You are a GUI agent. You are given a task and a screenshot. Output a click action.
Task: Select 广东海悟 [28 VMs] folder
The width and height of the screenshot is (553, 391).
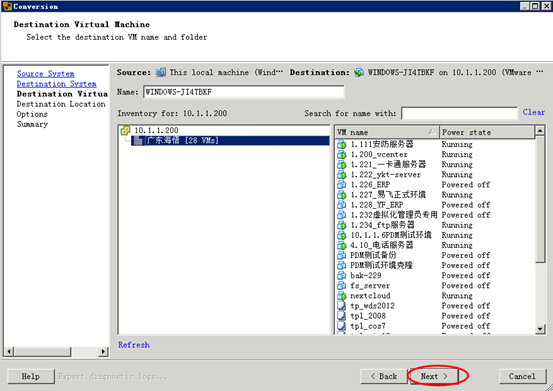[230, 141]
